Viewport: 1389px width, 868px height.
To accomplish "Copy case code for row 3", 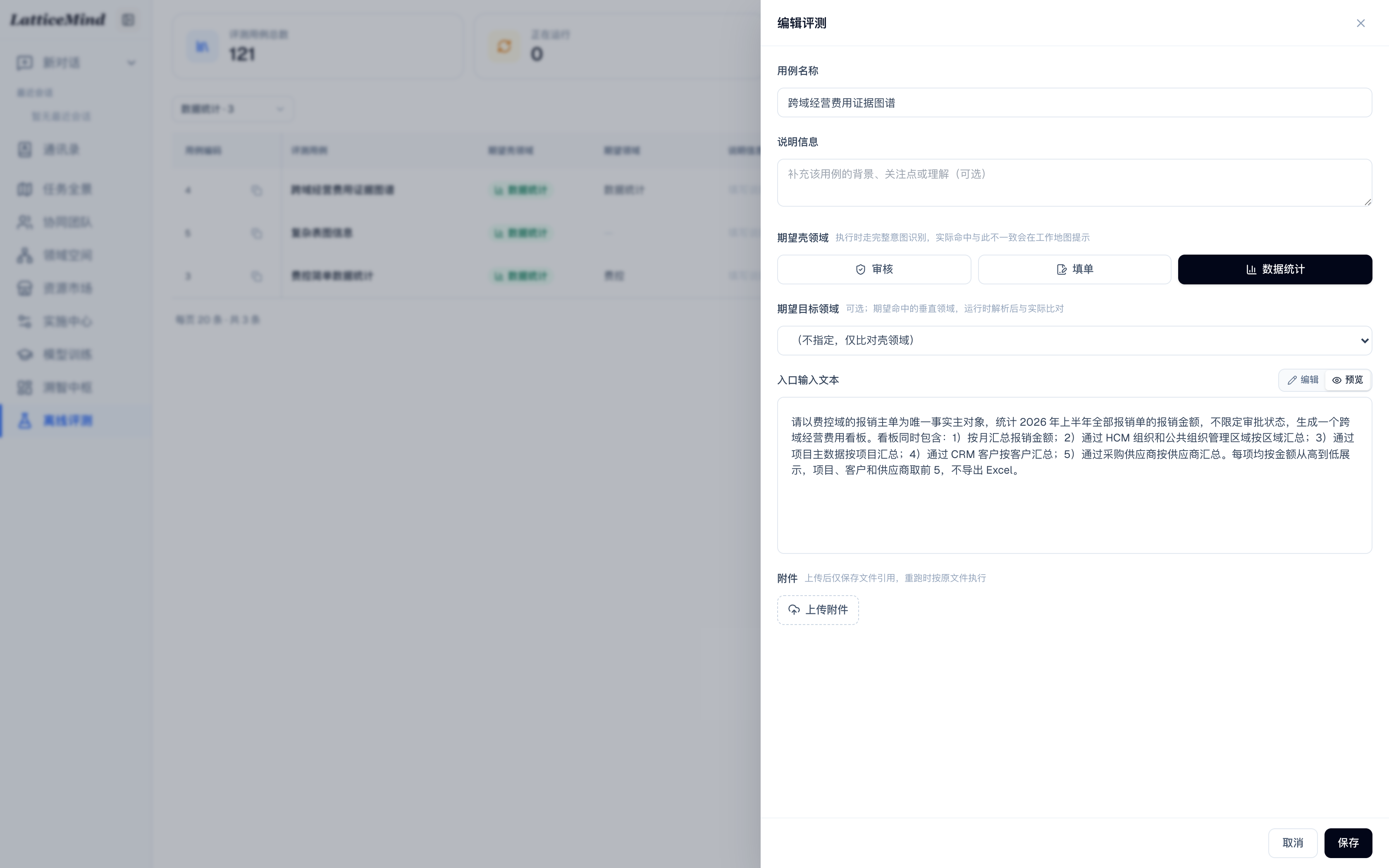I will pyautogui.click(x=257, y=276).
